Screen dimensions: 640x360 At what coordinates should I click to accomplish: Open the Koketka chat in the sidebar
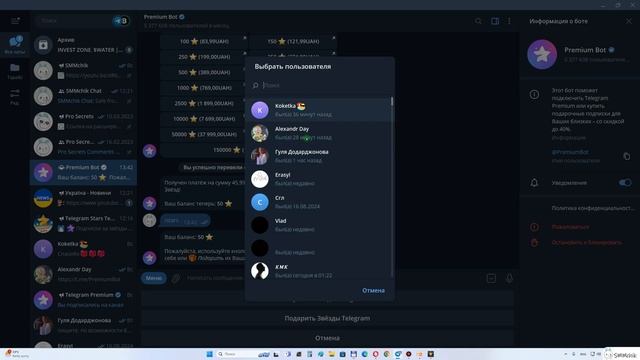click(83, 249)
